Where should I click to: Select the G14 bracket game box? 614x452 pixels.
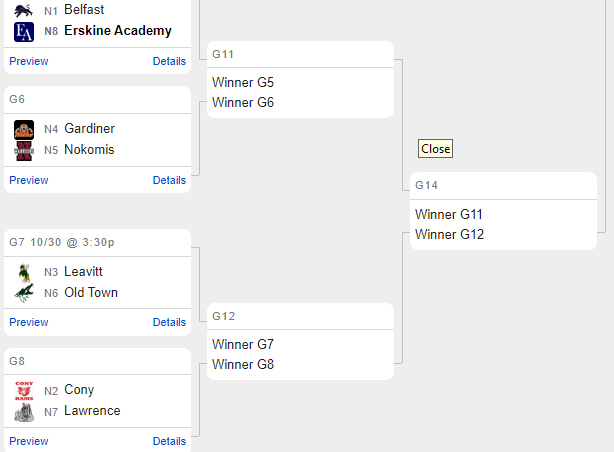(503, 211)
